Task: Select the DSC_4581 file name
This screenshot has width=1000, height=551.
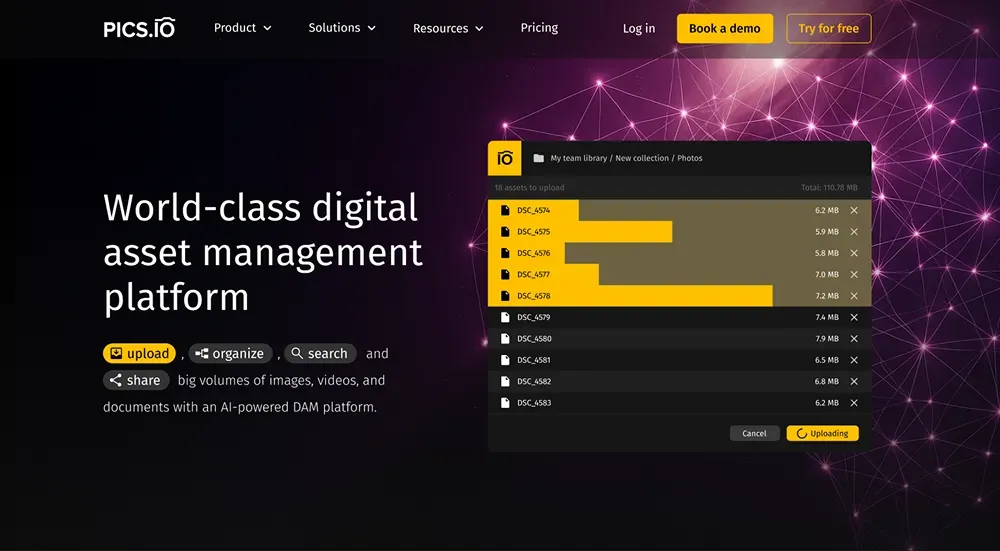Action: pos(534,360)
